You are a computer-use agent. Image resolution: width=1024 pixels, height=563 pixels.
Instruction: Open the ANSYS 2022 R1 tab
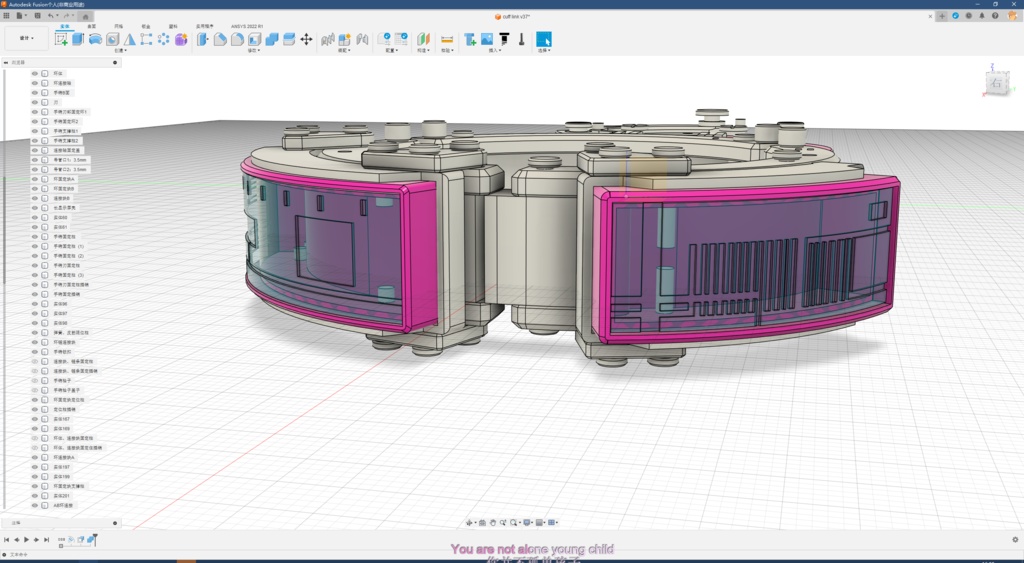(245, 27)
